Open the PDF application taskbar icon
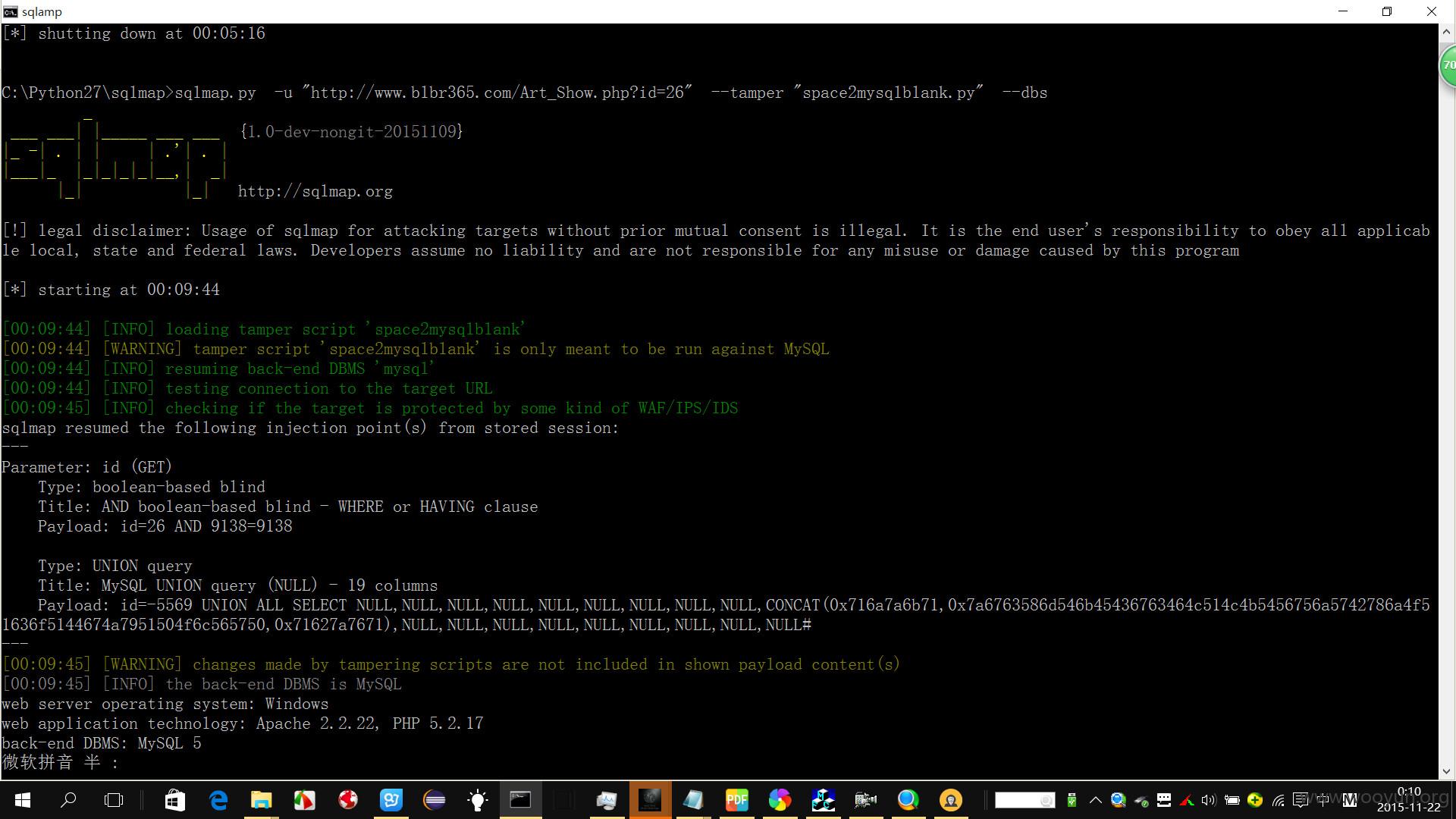The width and height of the screenshot is (1456, 819). 736,800
